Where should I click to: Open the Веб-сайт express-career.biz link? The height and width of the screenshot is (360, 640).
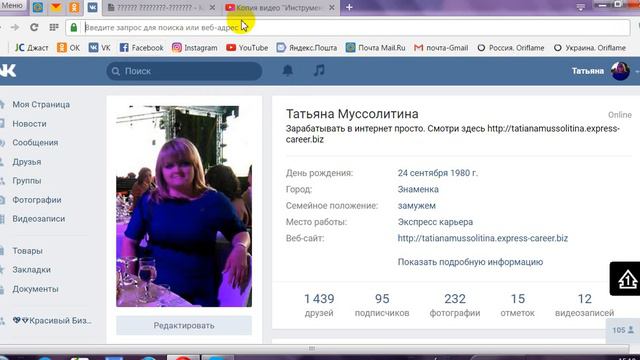tap(483, 238)
